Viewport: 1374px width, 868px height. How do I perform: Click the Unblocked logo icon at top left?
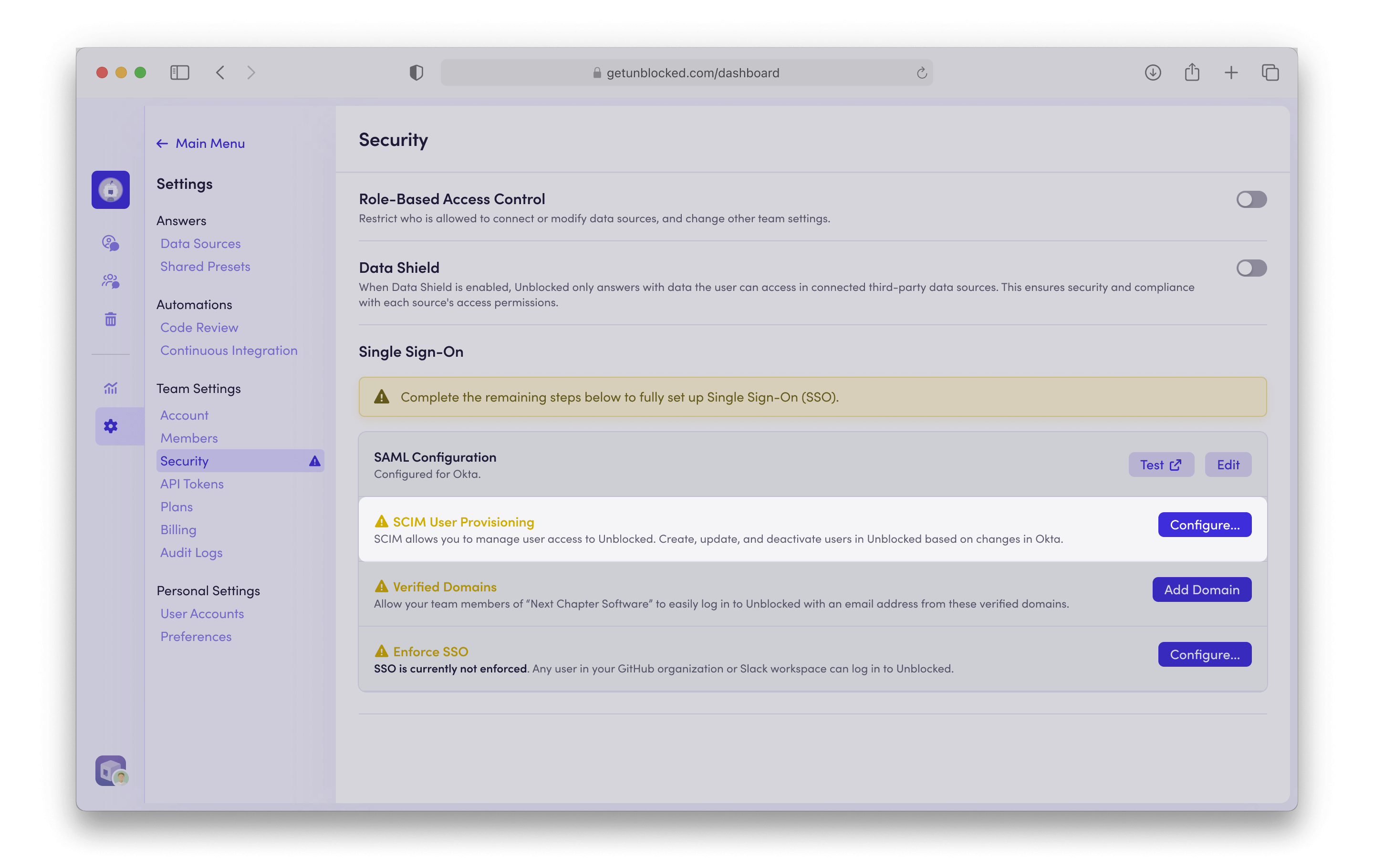point(111,190)
